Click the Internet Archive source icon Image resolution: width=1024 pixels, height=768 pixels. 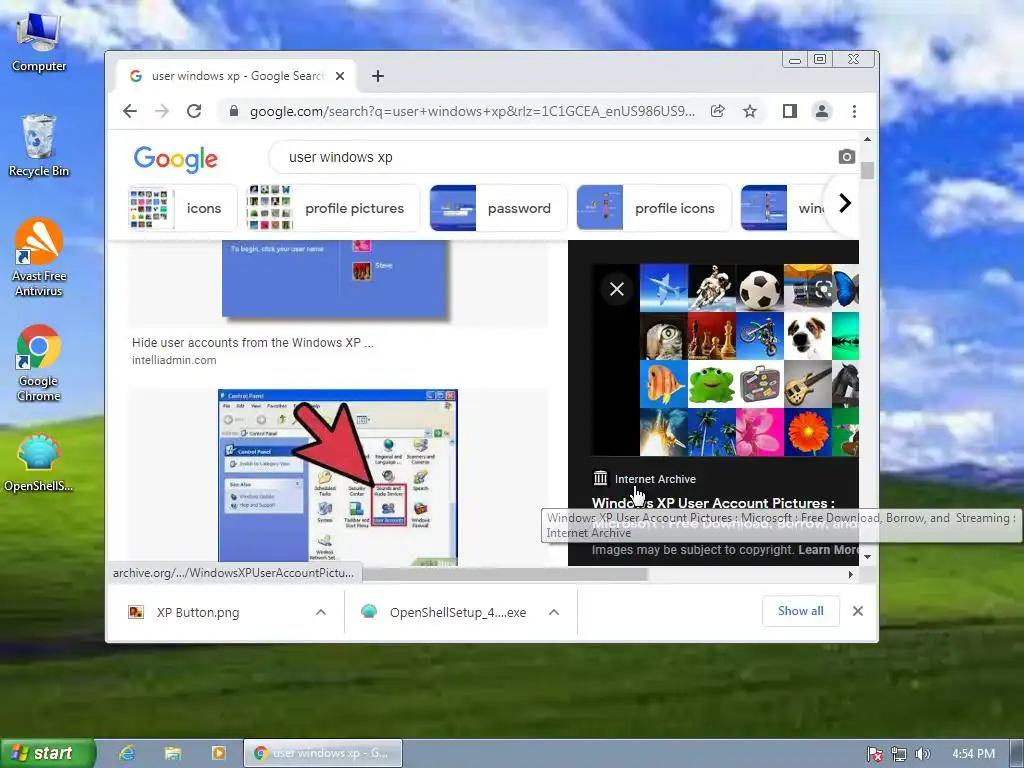[x=600, y=478]
